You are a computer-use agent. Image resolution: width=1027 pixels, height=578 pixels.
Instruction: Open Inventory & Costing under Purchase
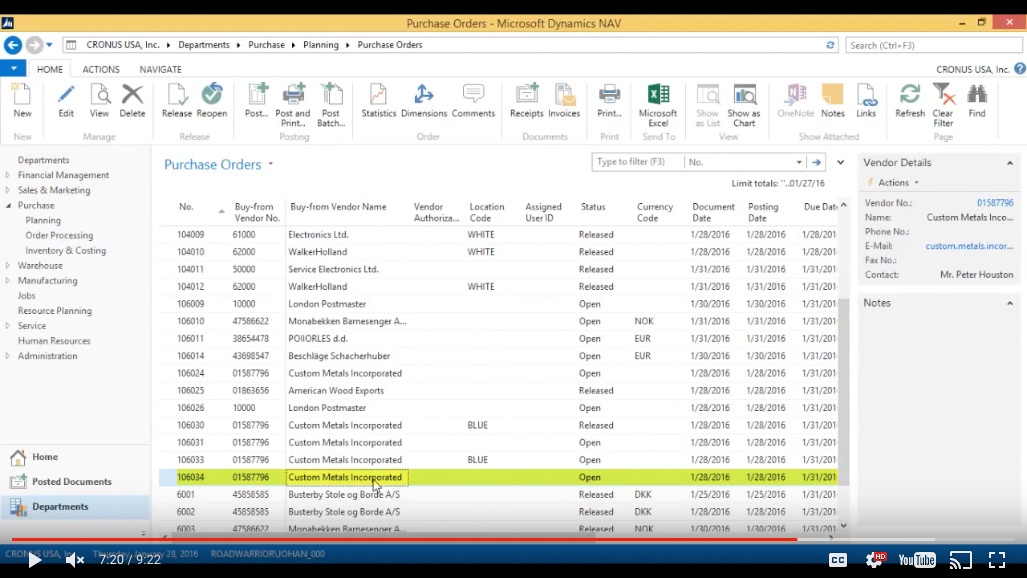pos(65,250)
